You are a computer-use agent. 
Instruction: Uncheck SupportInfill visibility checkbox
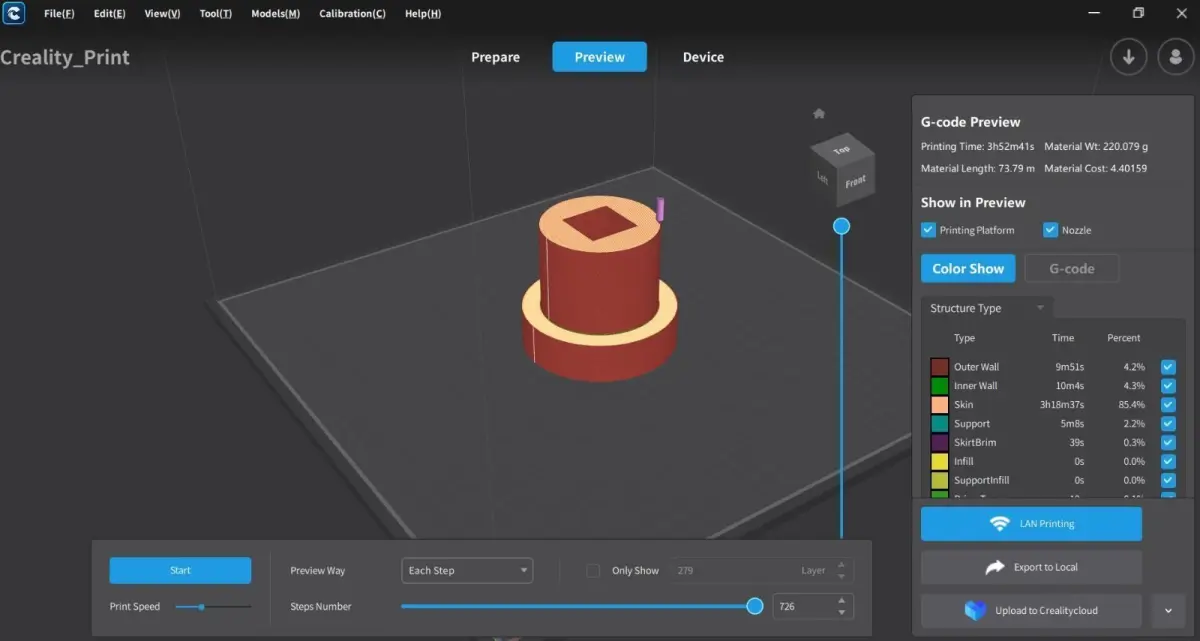pos(1168,480)
